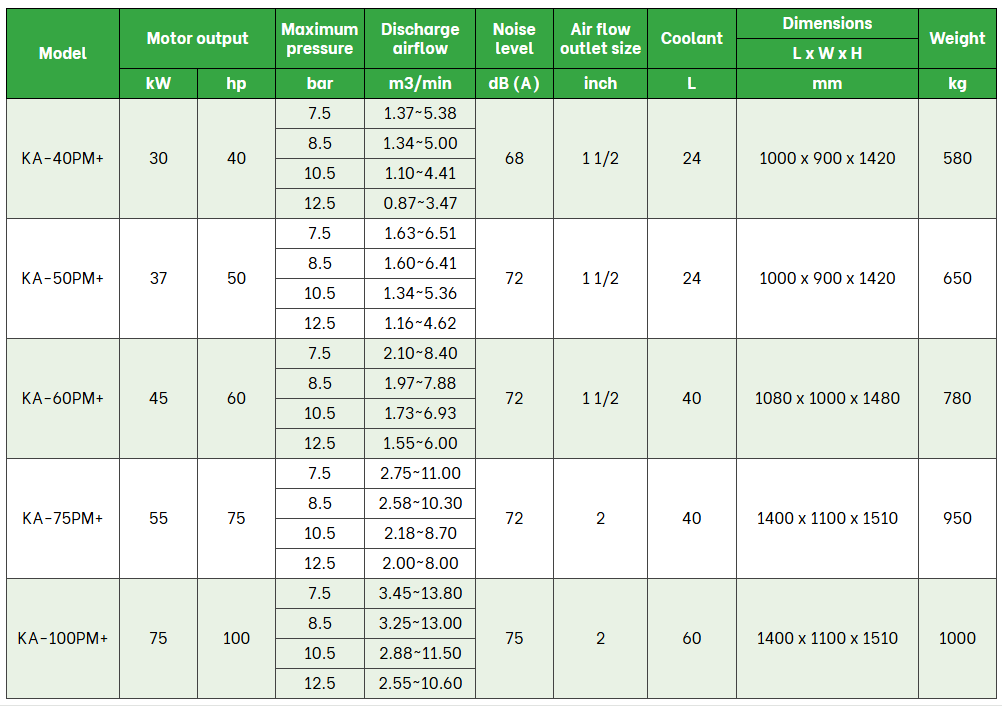Select the Discharge airflow header
The height and width of the screenshot is (706, 1002).
tap(420, 39)
